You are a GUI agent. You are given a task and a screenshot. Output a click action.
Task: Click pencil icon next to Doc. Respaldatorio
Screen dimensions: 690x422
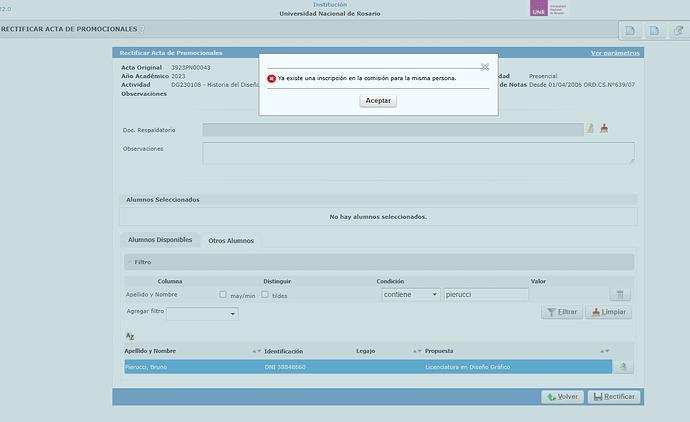click(x=590, y=128)
